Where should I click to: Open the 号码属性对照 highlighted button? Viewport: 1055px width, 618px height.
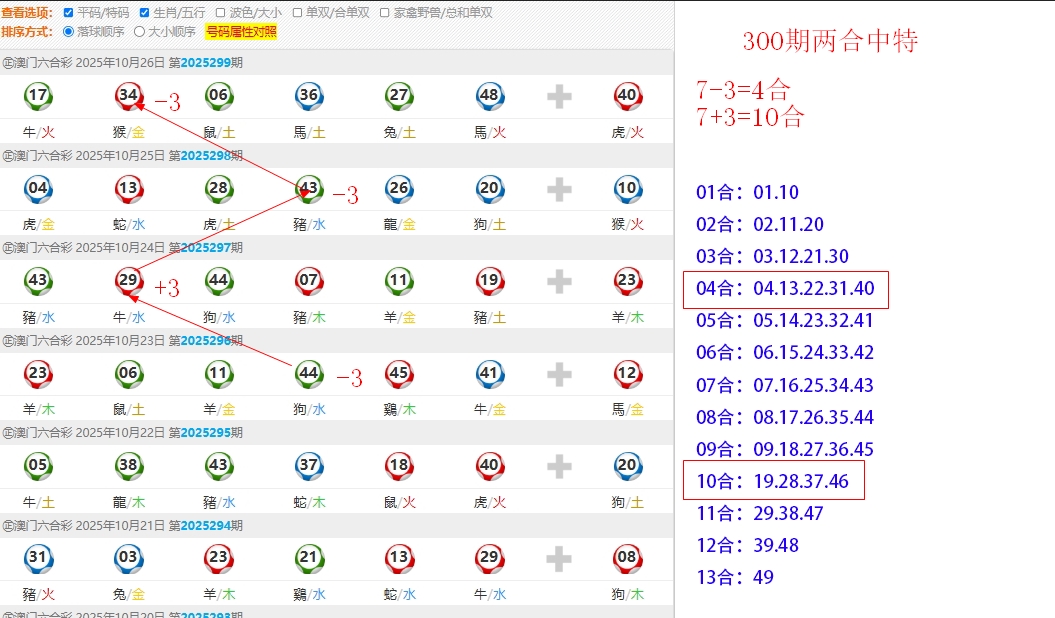241,32
